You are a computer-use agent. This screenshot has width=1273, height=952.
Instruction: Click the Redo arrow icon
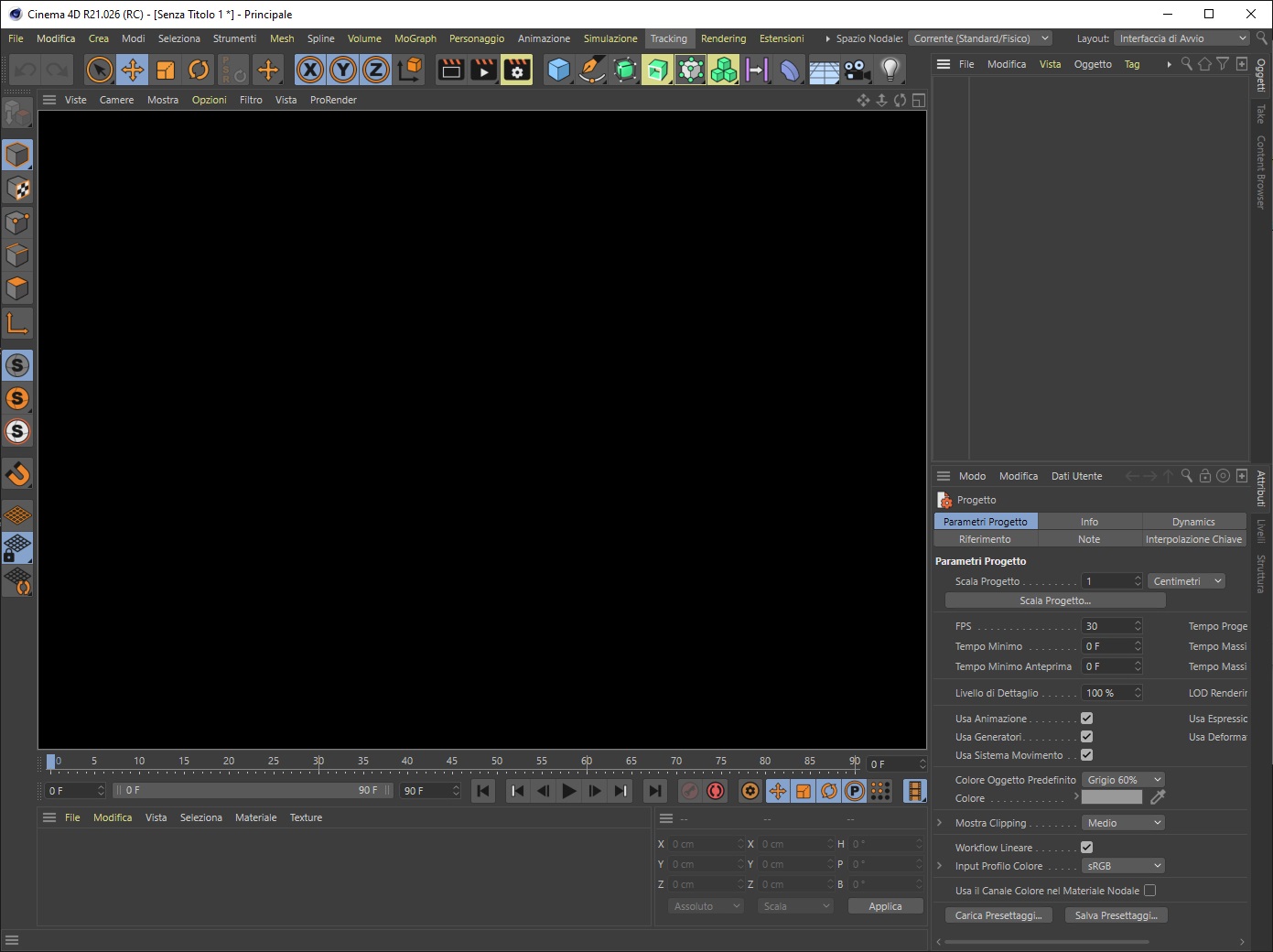(x=58, y=70)
